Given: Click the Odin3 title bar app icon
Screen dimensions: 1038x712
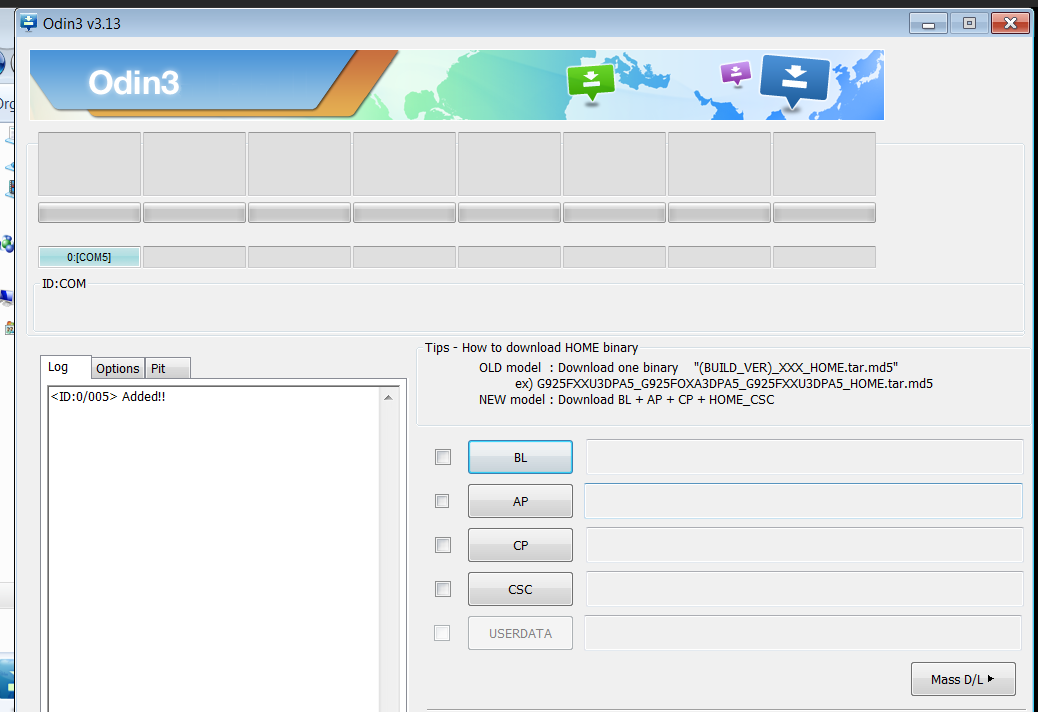Looking at the screenshot, I should (x=28, y=23).
